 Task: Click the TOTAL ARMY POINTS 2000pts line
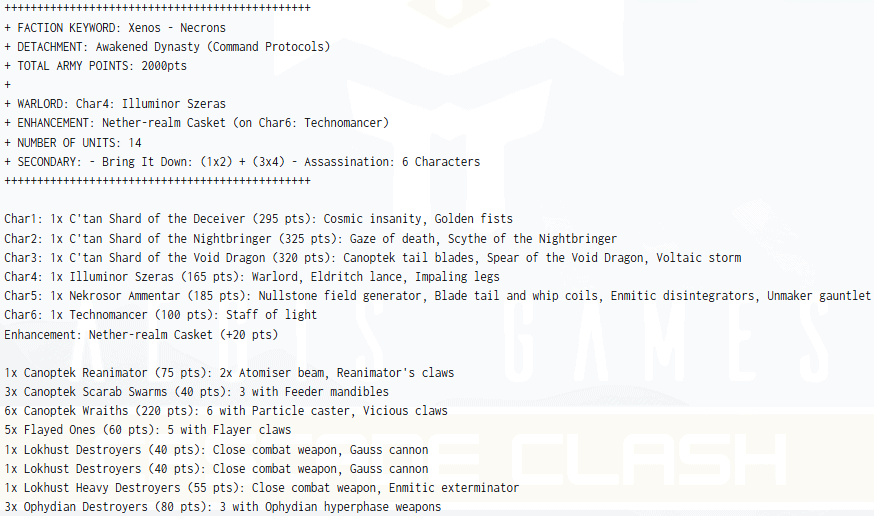(95, 65)
